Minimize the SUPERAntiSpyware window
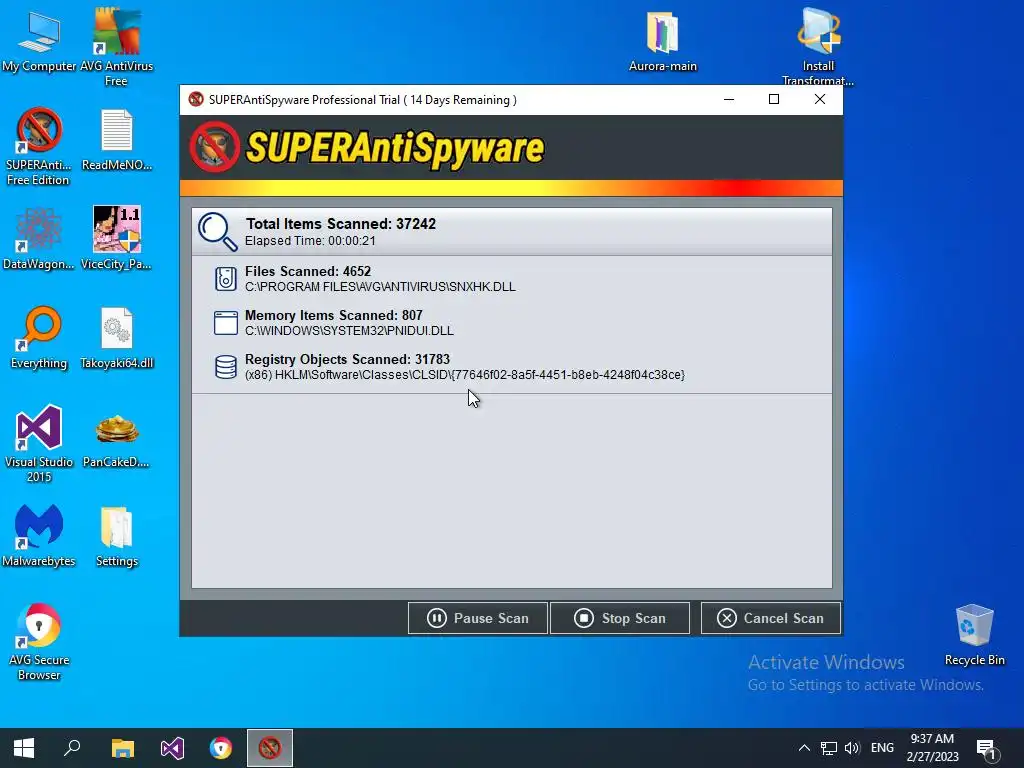 pos(729,99)
